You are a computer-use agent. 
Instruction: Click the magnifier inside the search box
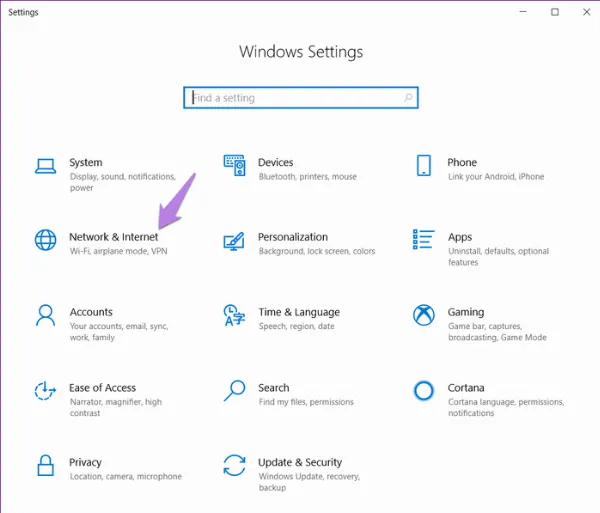(408, 98)
